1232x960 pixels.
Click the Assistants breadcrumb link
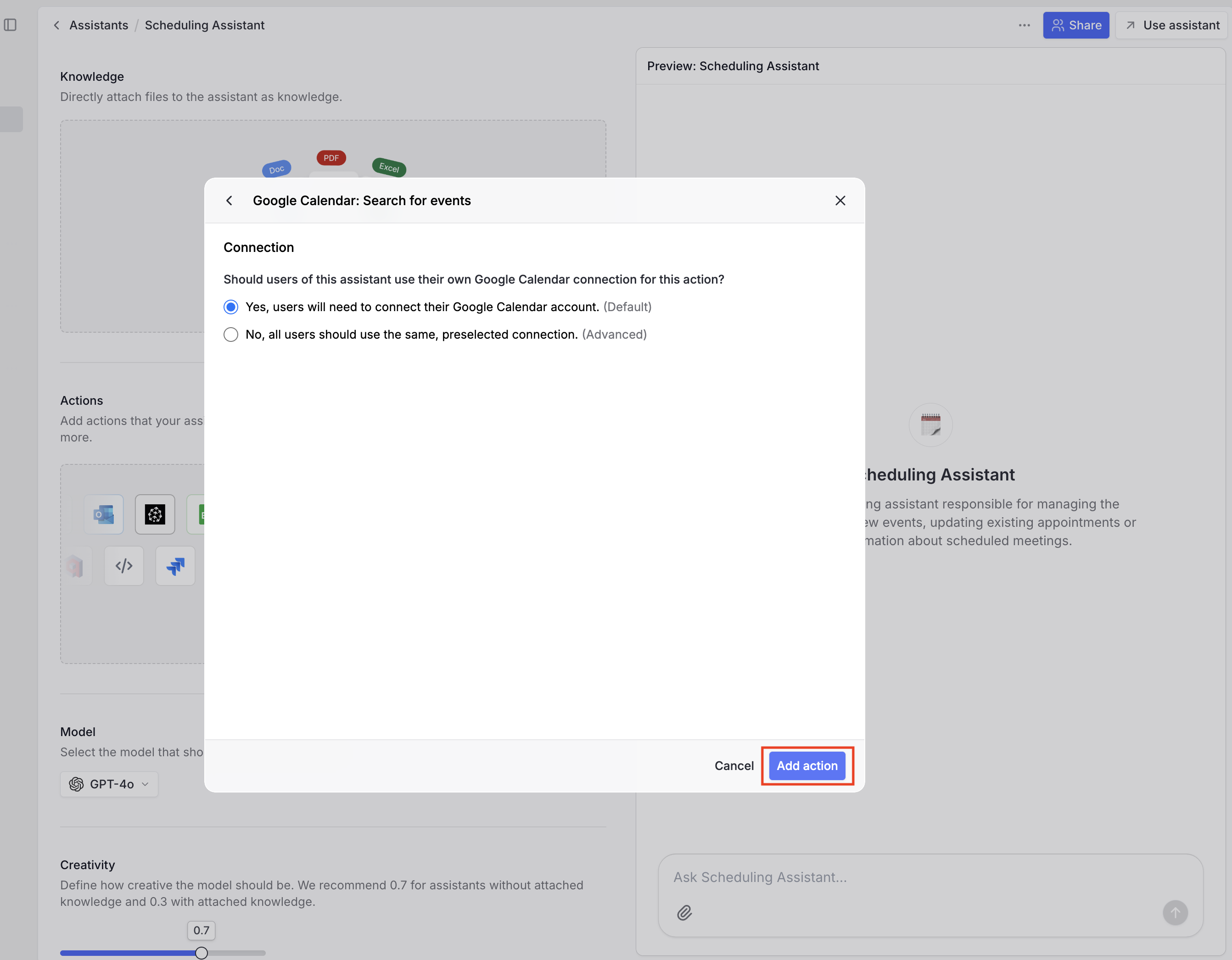click(99, 25)
